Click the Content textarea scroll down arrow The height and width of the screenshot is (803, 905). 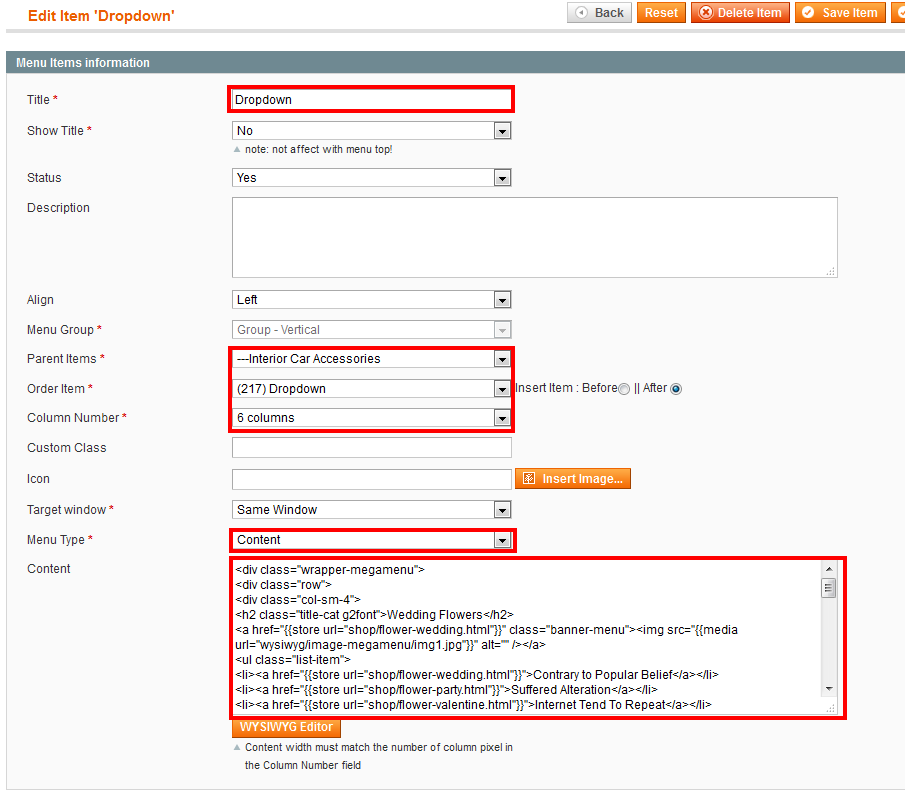[x=829, y=689]
